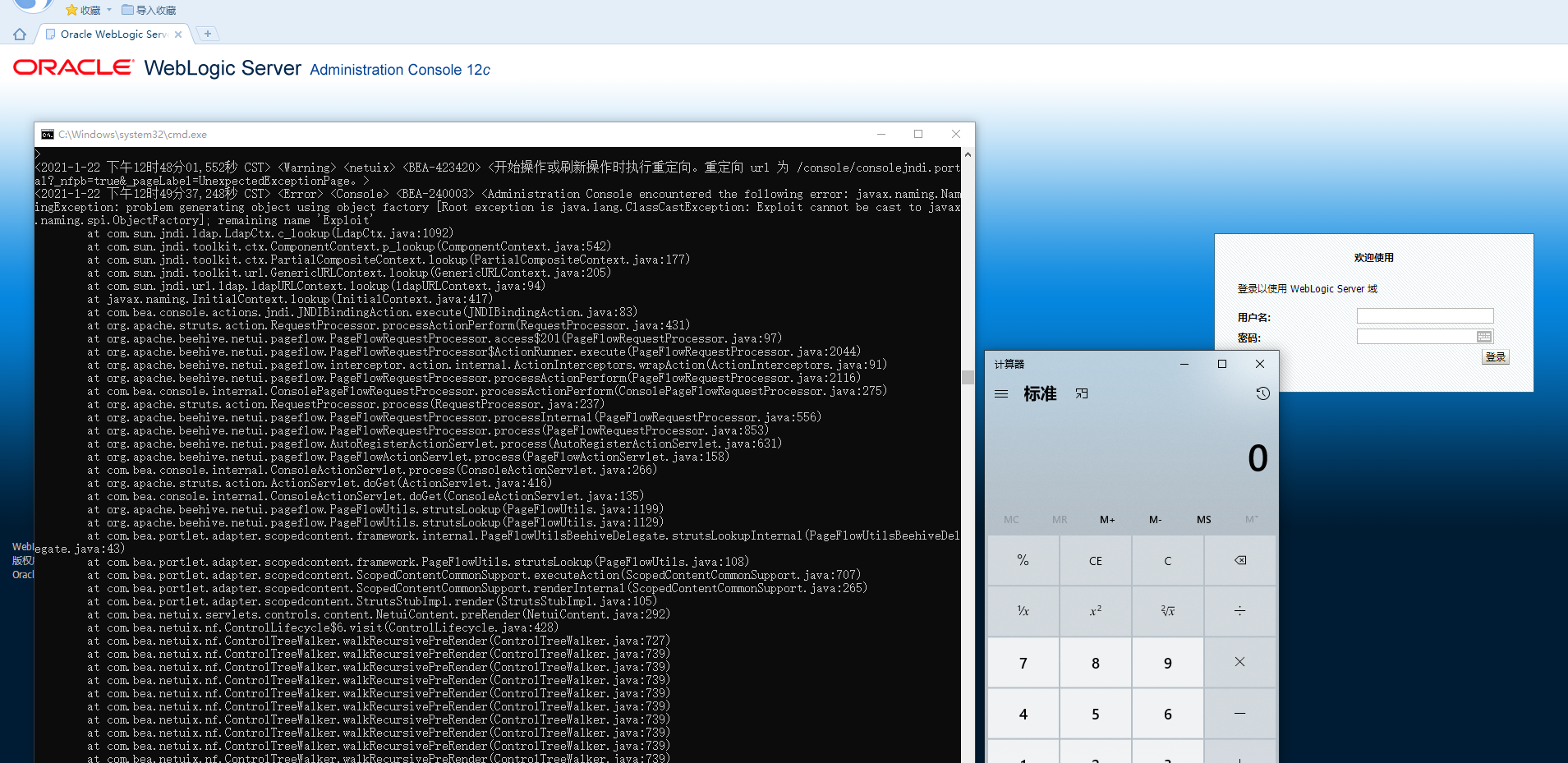Image resolution: width=1568 pixels, height=763 pixels.
Task: Click digit 4 on calculator
Action: click(1023, 714)
